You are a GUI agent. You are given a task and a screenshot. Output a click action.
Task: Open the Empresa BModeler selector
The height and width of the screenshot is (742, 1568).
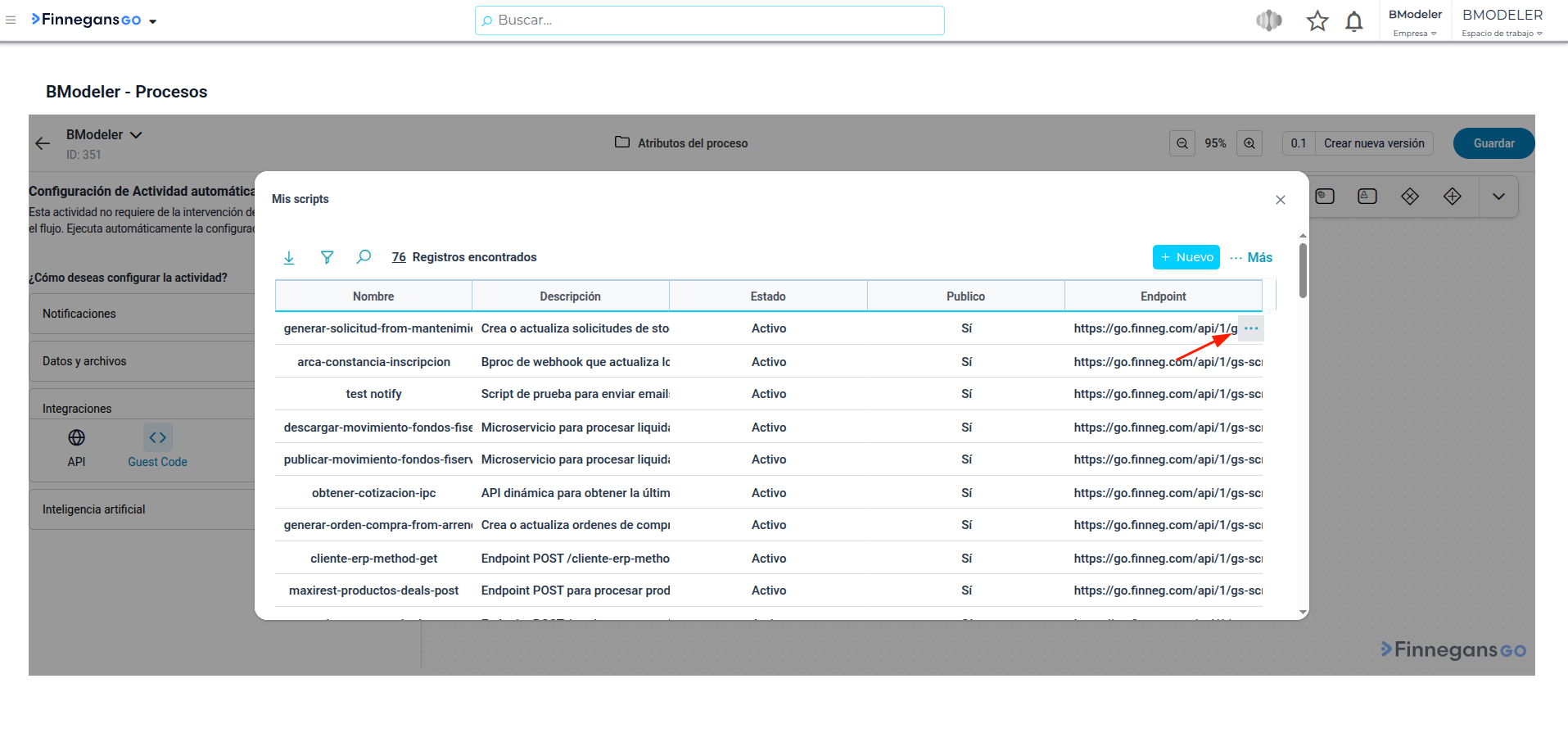point(1415,22)
